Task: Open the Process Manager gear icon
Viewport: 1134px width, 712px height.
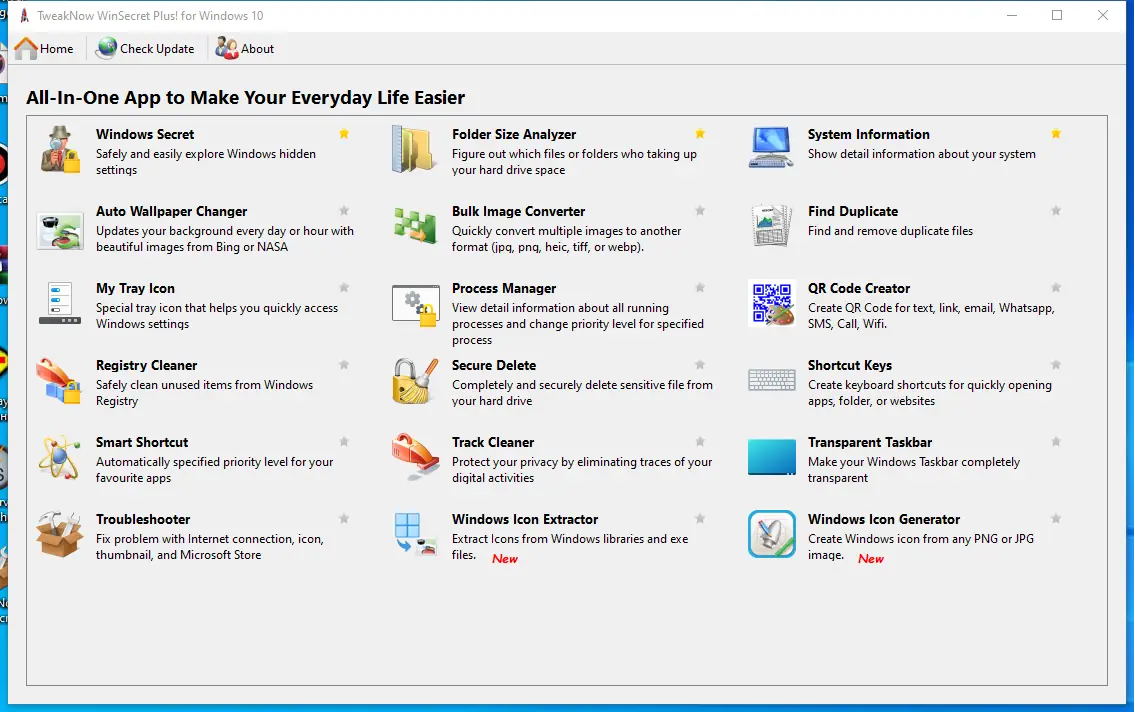Action: [414, 305]
